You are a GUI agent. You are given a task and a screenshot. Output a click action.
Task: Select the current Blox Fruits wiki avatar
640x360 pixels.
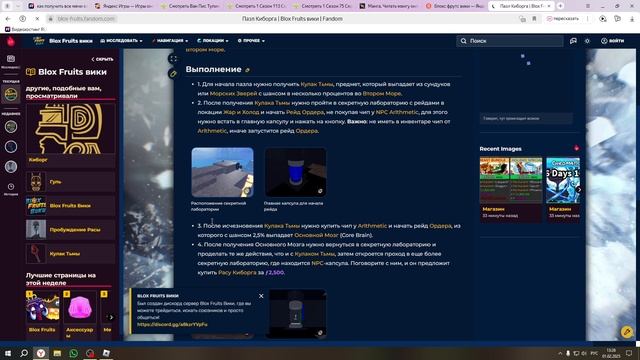tap(11, 94)
